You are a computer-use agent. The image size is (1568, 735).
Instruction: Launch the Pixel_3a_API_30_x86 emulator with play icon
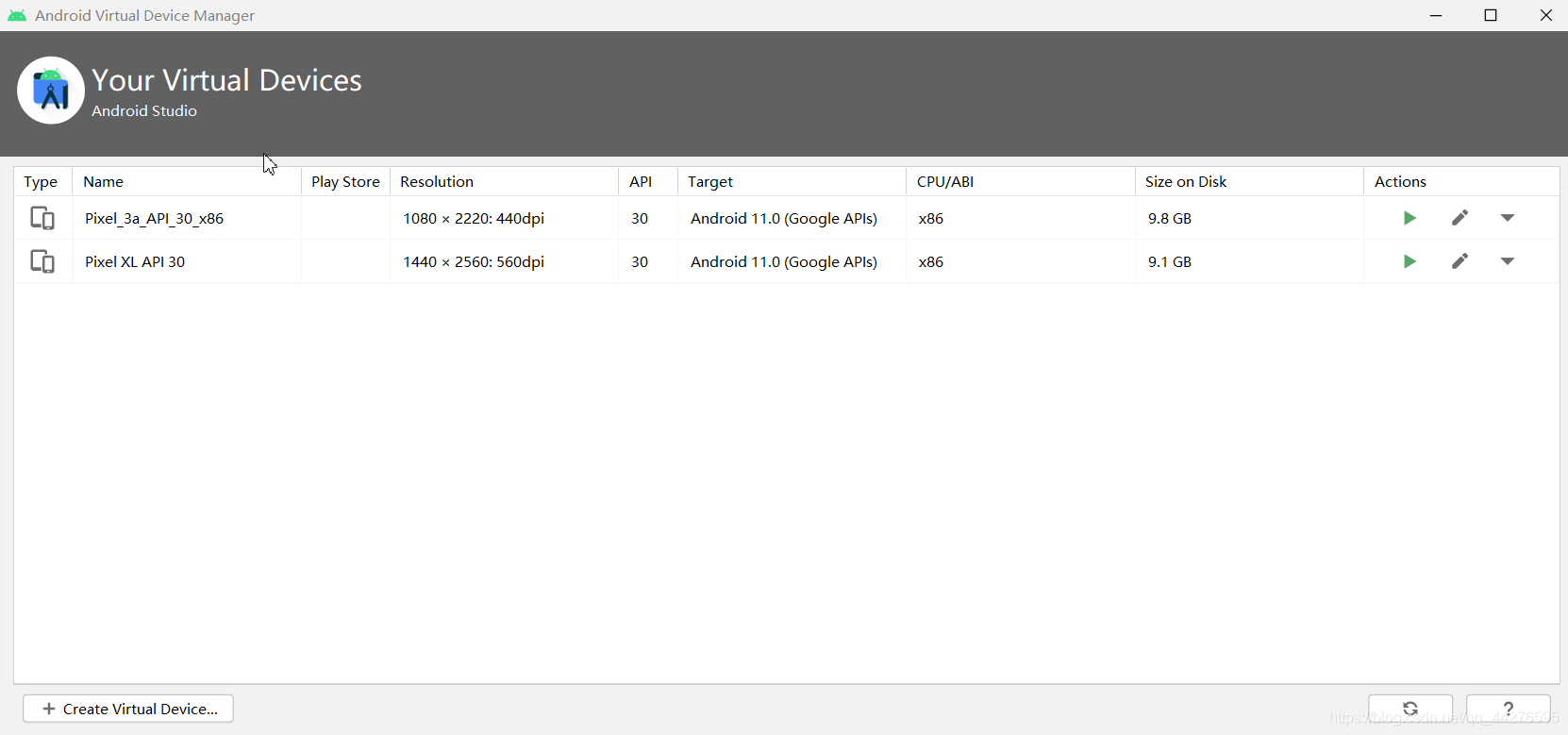coord(1410,218)
